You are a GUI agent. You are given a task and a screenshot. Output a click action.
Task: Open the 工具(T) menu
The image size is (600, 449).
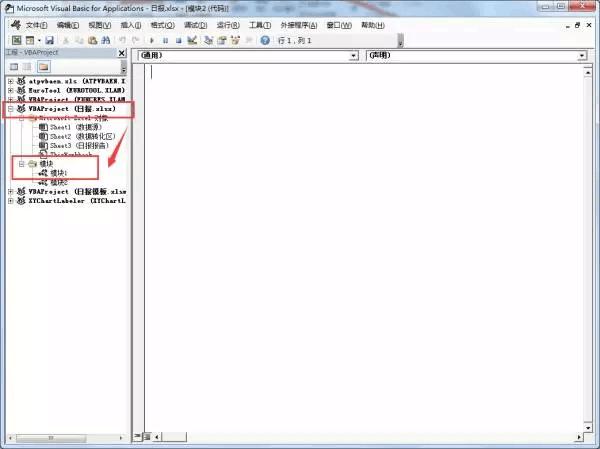click(x=260, y=25)
